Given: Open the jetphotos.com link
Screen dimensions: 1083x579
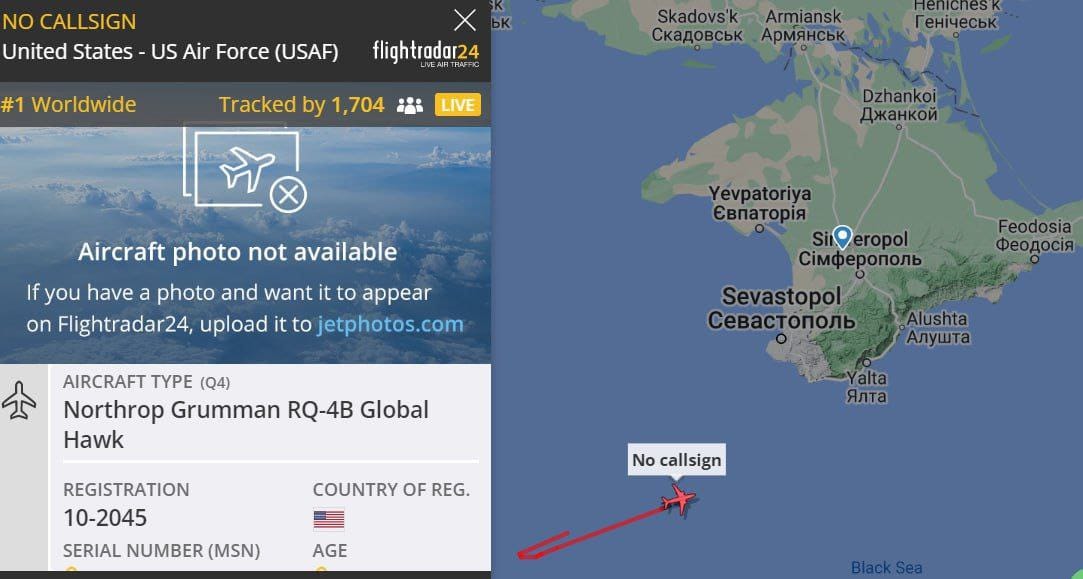Looking at the screenshot, I should (390, 324).
